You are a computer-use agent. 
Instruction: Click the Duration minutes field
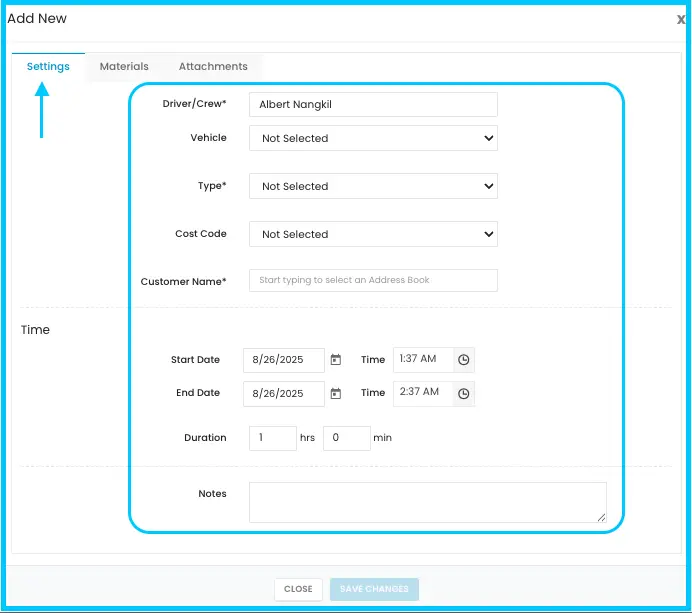347,438
